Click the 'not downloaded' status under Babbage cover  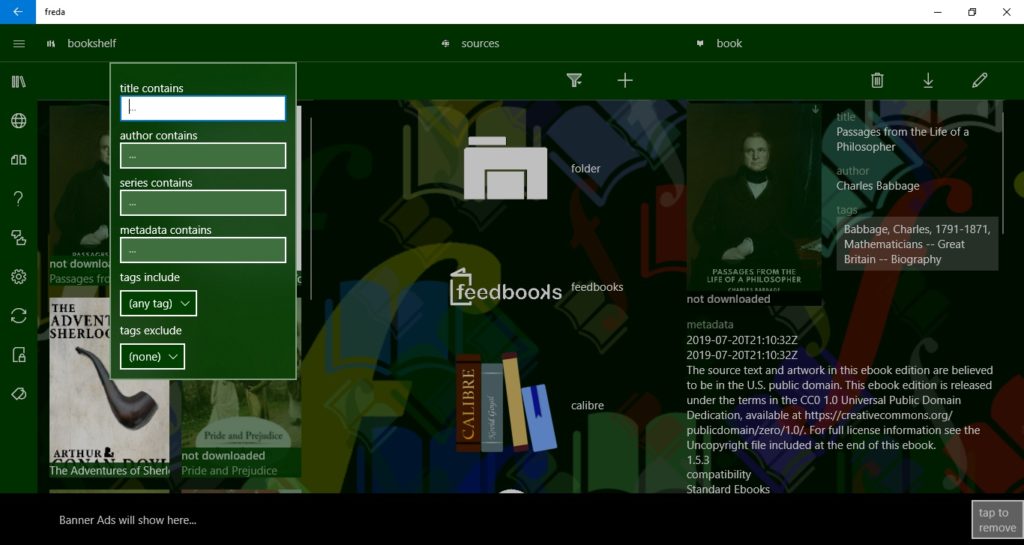(728, 299)
